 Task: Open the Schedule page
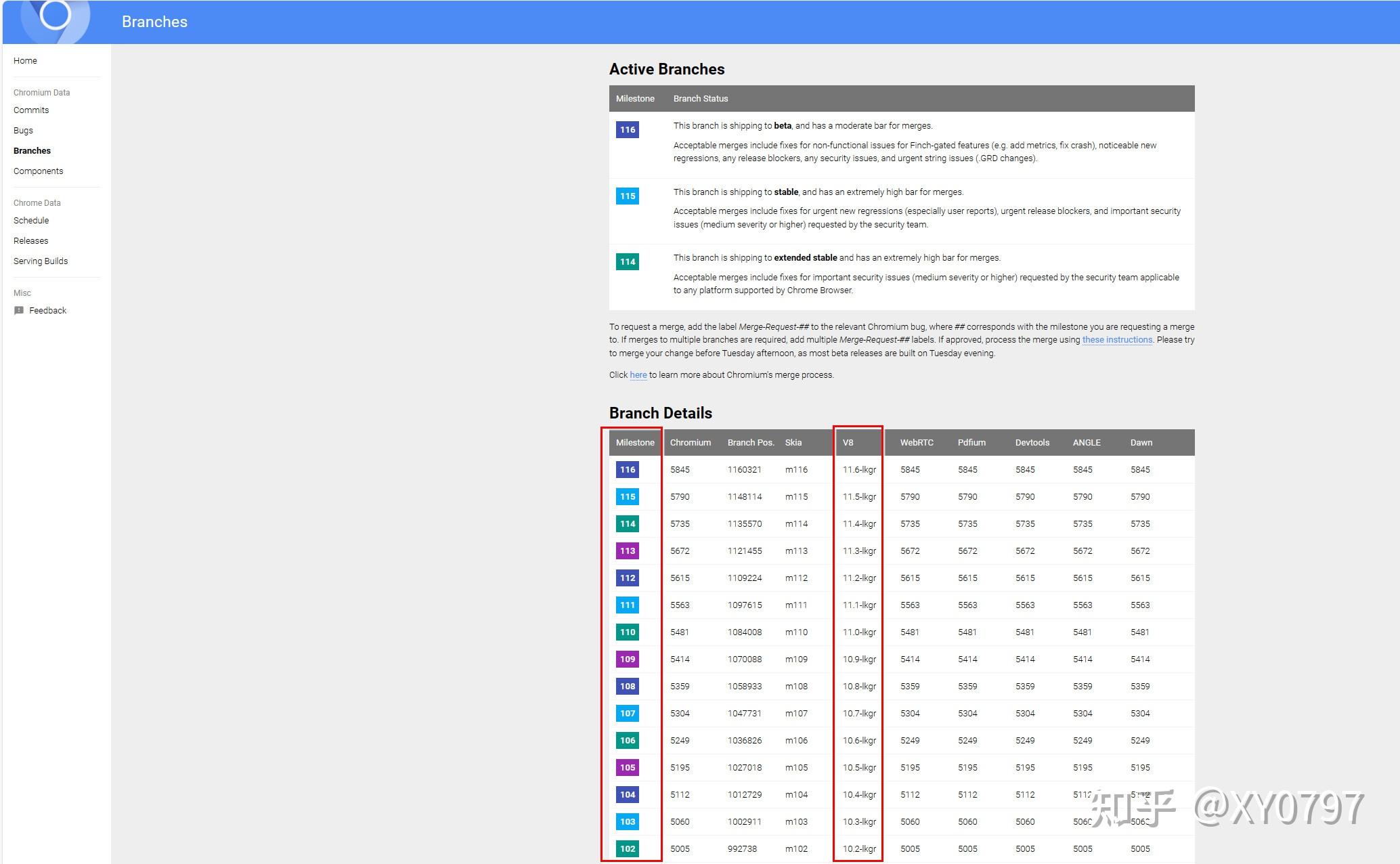point(31,221)
